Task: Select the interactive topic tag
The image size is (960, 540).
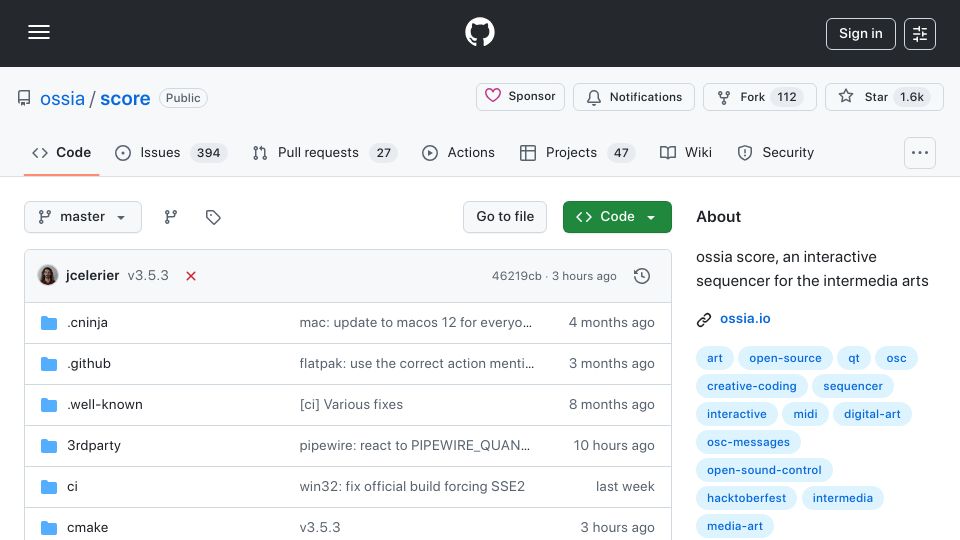Action: pos(737,414)
